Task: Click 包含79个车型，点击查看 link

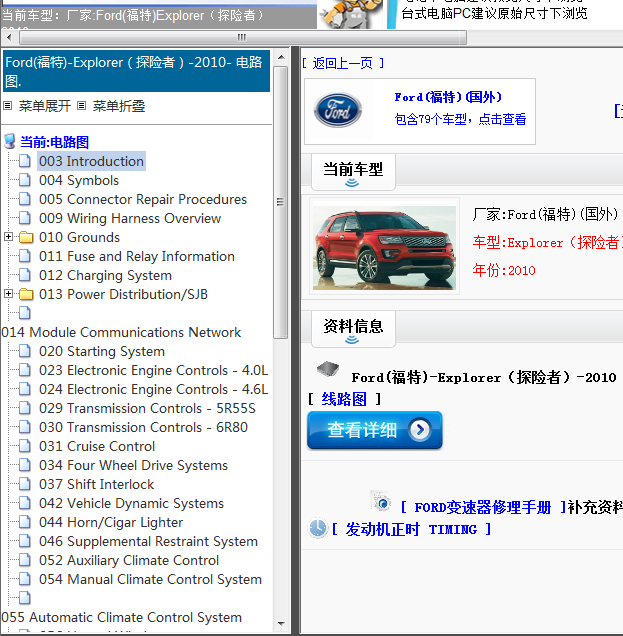Action: [x=460, y=119]
